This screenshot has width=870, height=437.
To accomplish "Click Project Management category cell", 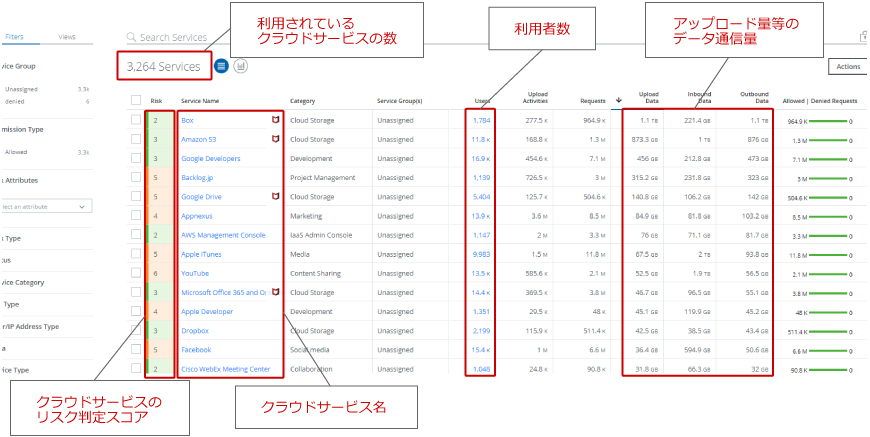I will click(x=322, y=177).
